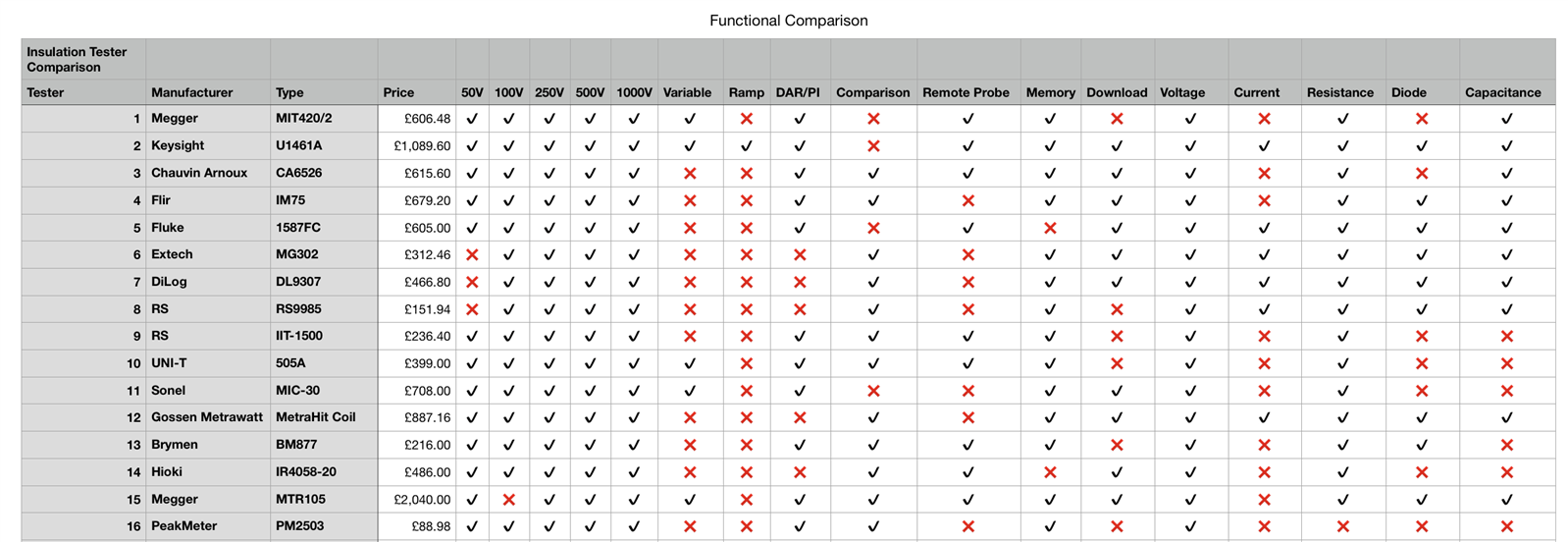Viewport: 1568px width, 542px height.
Task: Click the Capacitance cross for UNI-T 505A
Action: 1506,363
